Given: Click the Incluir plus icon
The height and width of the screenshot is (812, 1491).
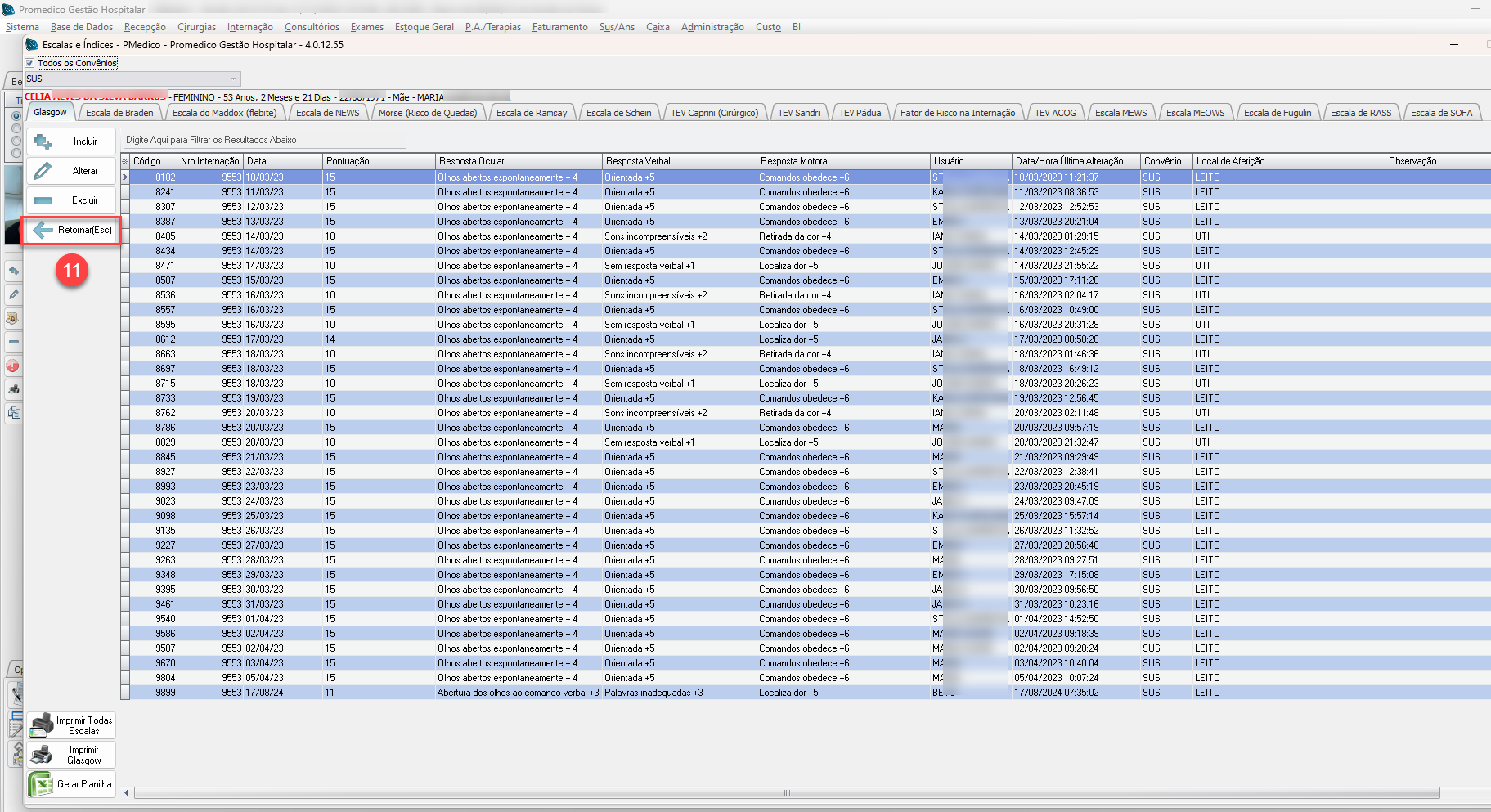Looking at the screenshot, I should tap(43, 141).
